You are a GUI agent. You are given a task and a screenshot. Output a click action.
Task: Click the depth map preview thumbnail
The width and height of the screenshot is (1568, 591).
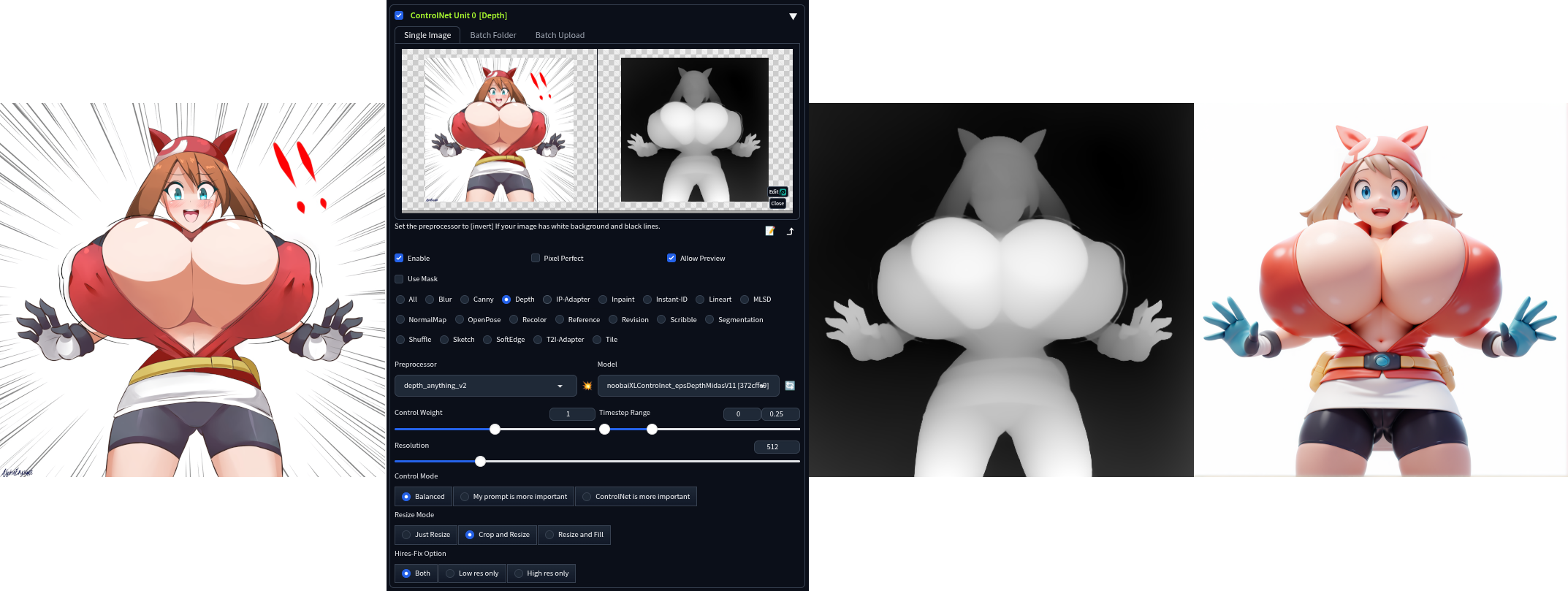tap(695, 130)
